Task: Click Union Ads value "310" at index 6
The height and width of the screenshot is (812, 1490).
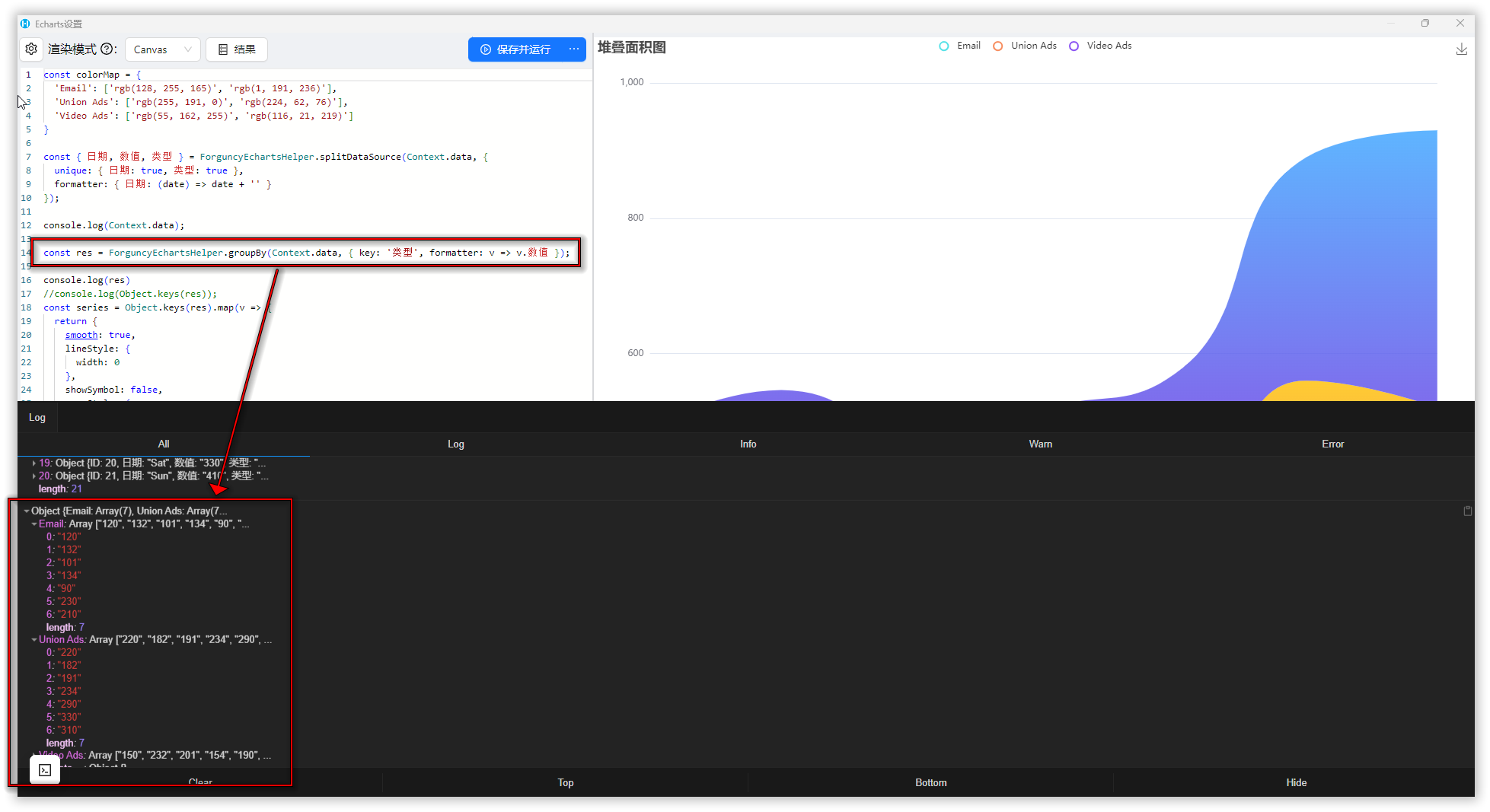Action: pyautogui.click(x=69, y=730)
